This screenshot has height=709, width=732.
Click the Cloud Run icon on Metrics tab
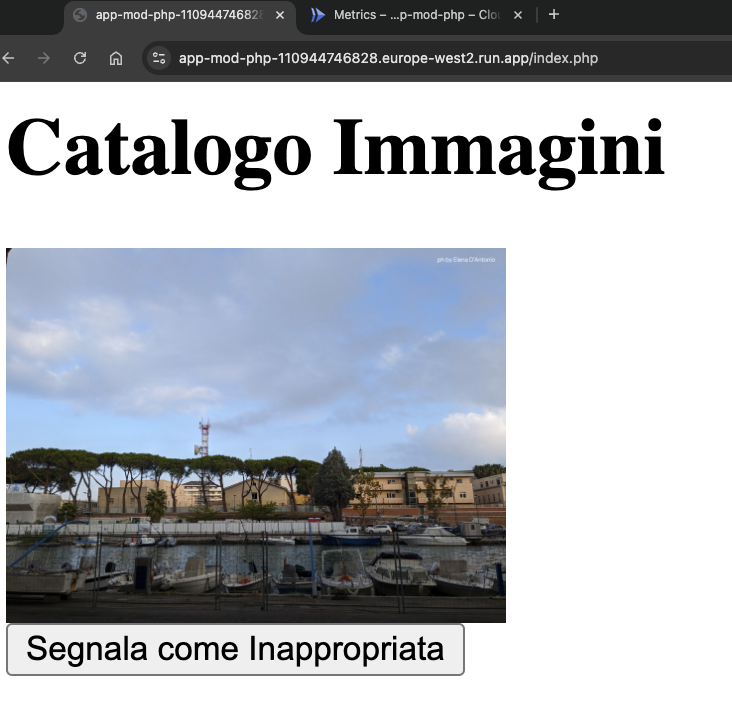click(318, 15)
